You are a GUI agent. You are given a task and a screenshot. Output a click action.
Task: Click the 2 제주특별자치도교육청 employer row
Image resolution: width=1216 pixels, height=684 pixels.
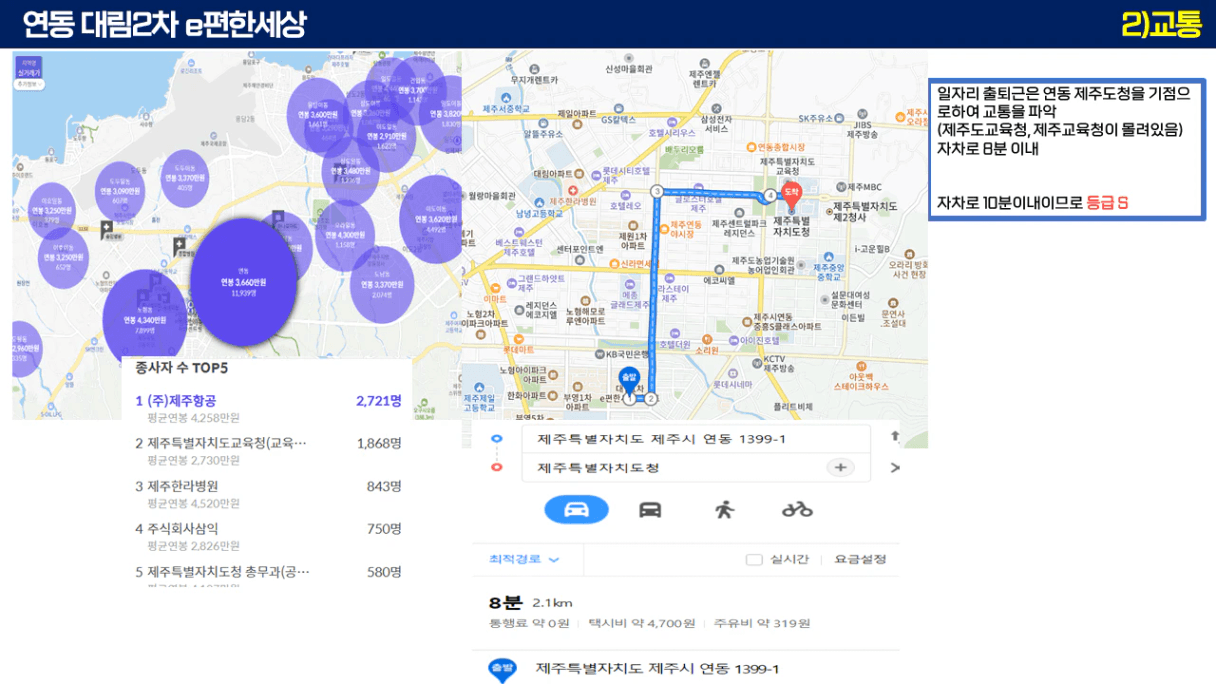click(268, 451)
